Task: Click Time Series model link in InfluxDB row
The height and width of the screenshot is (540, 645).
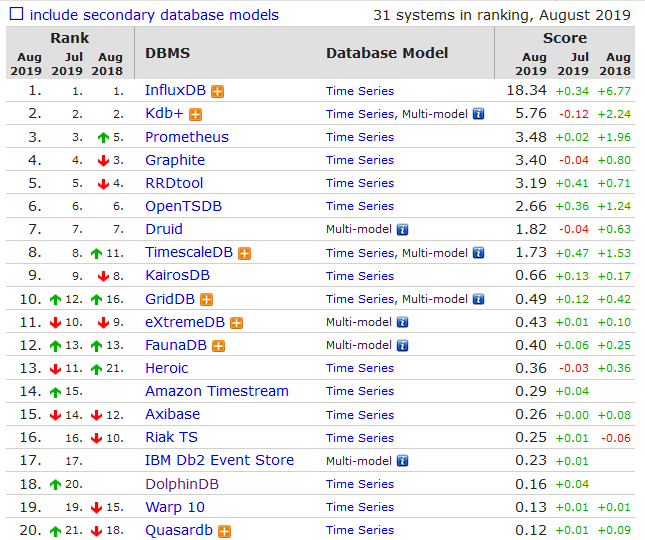Action: click(x=360, y=91)
